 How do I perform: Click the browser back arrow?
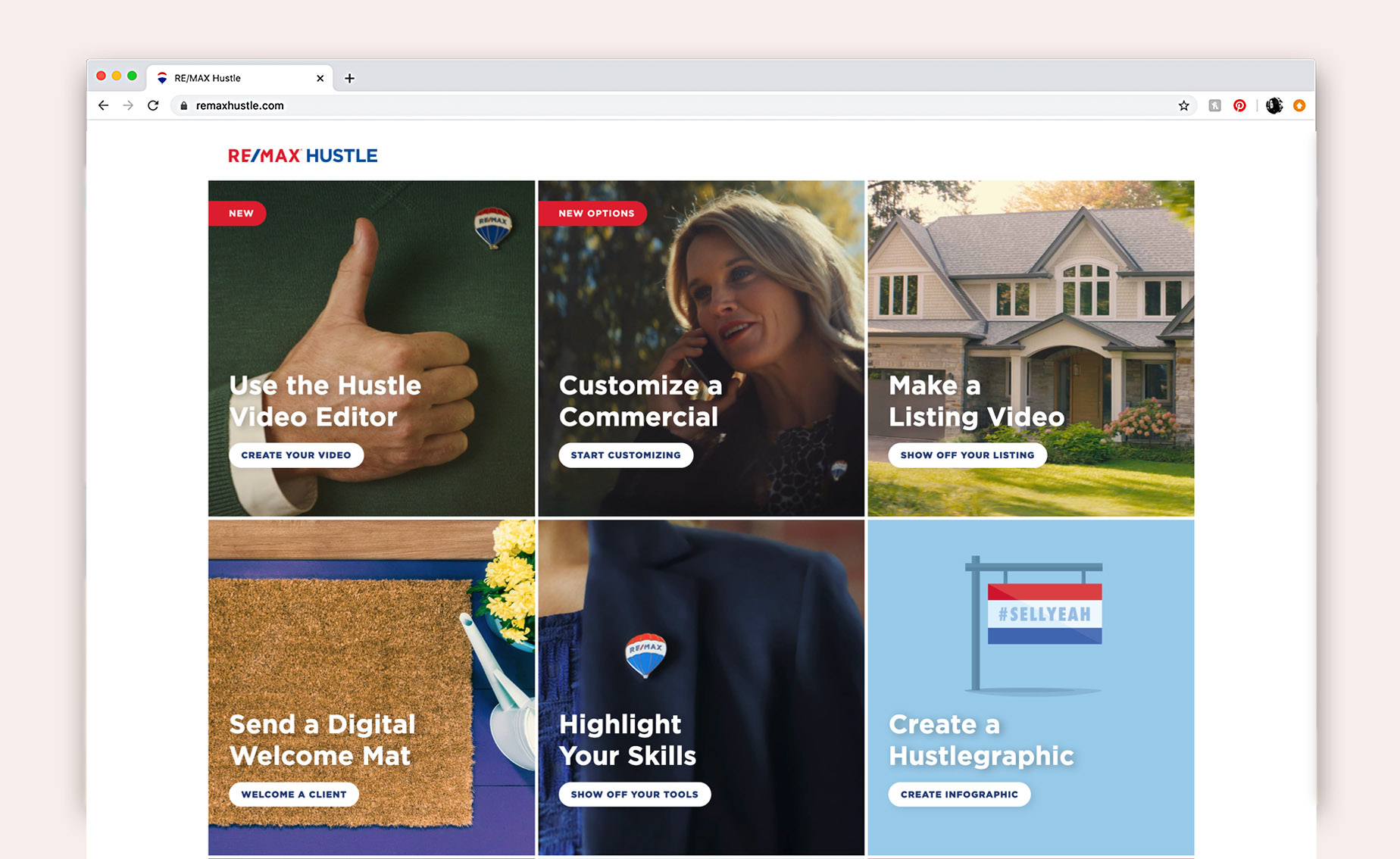[103, 105]
